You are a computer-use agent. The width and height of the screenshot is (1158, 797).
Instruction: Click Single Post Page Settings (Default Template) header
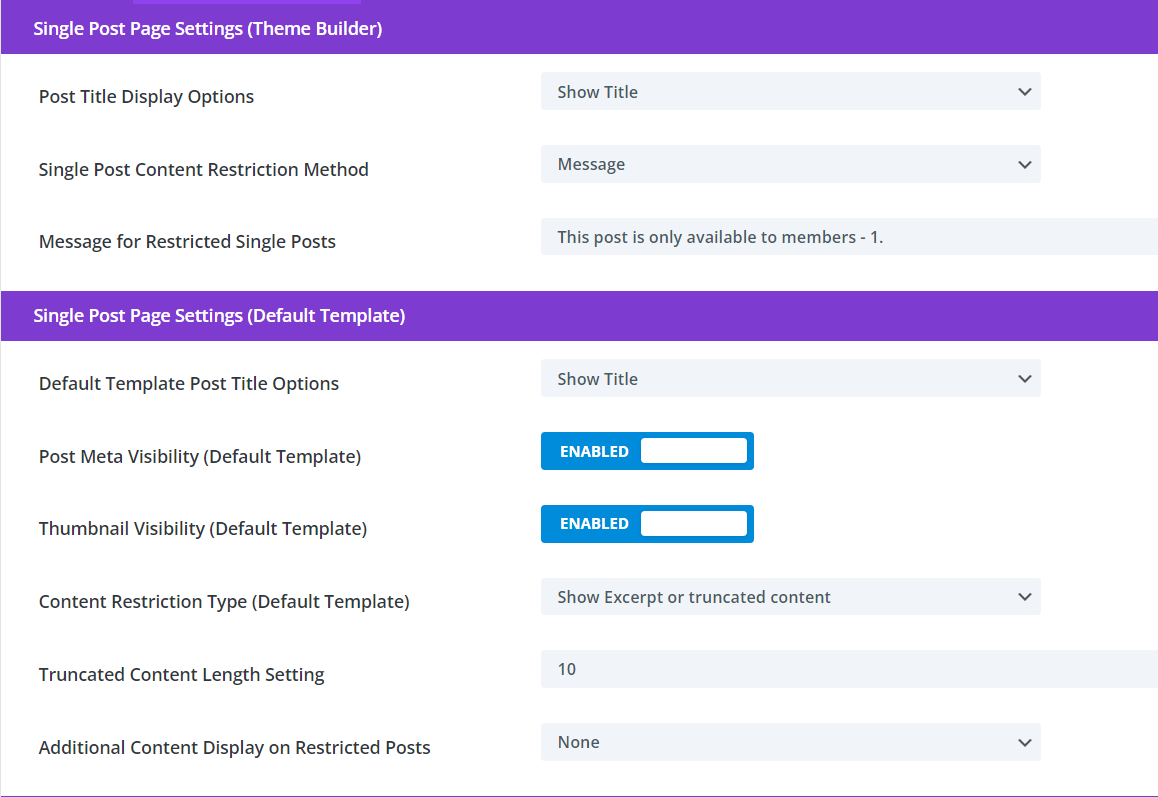[x=219, y=316]
